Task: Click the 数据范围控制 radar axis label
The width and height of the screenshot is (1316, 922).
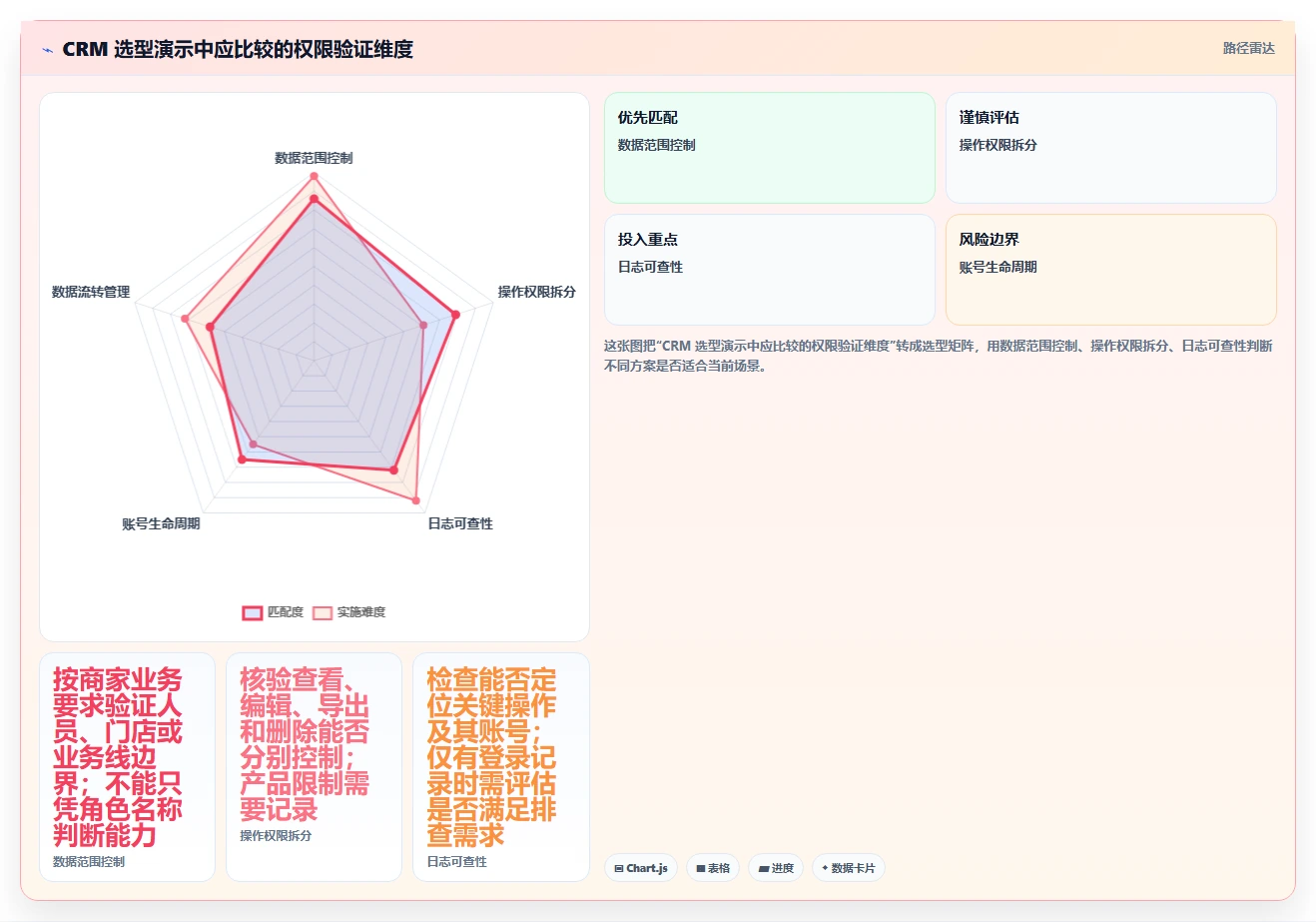Action: [x=314, y=158]
